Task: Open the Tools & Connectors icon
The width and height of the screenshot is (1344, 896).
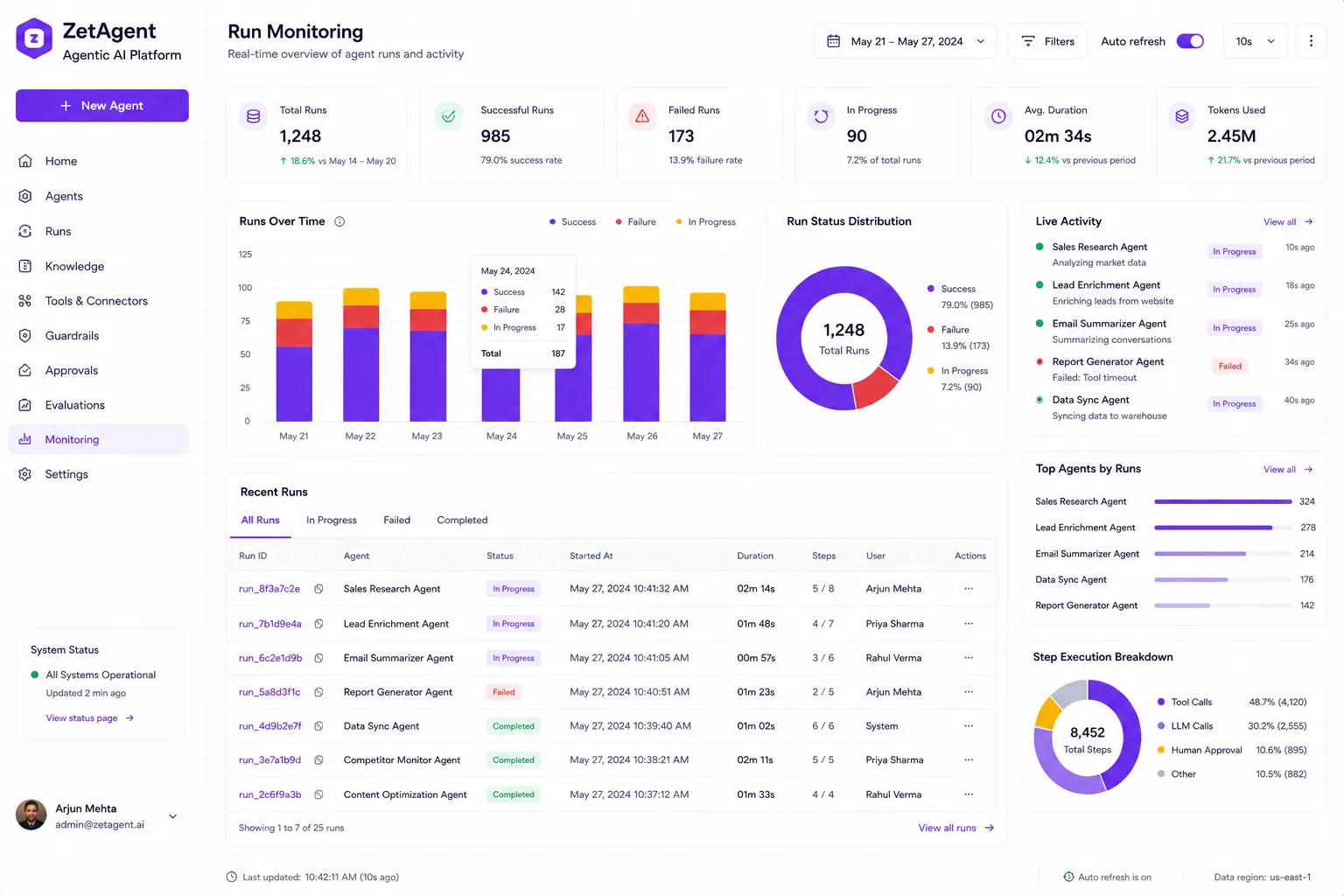Action: (25, 301)
